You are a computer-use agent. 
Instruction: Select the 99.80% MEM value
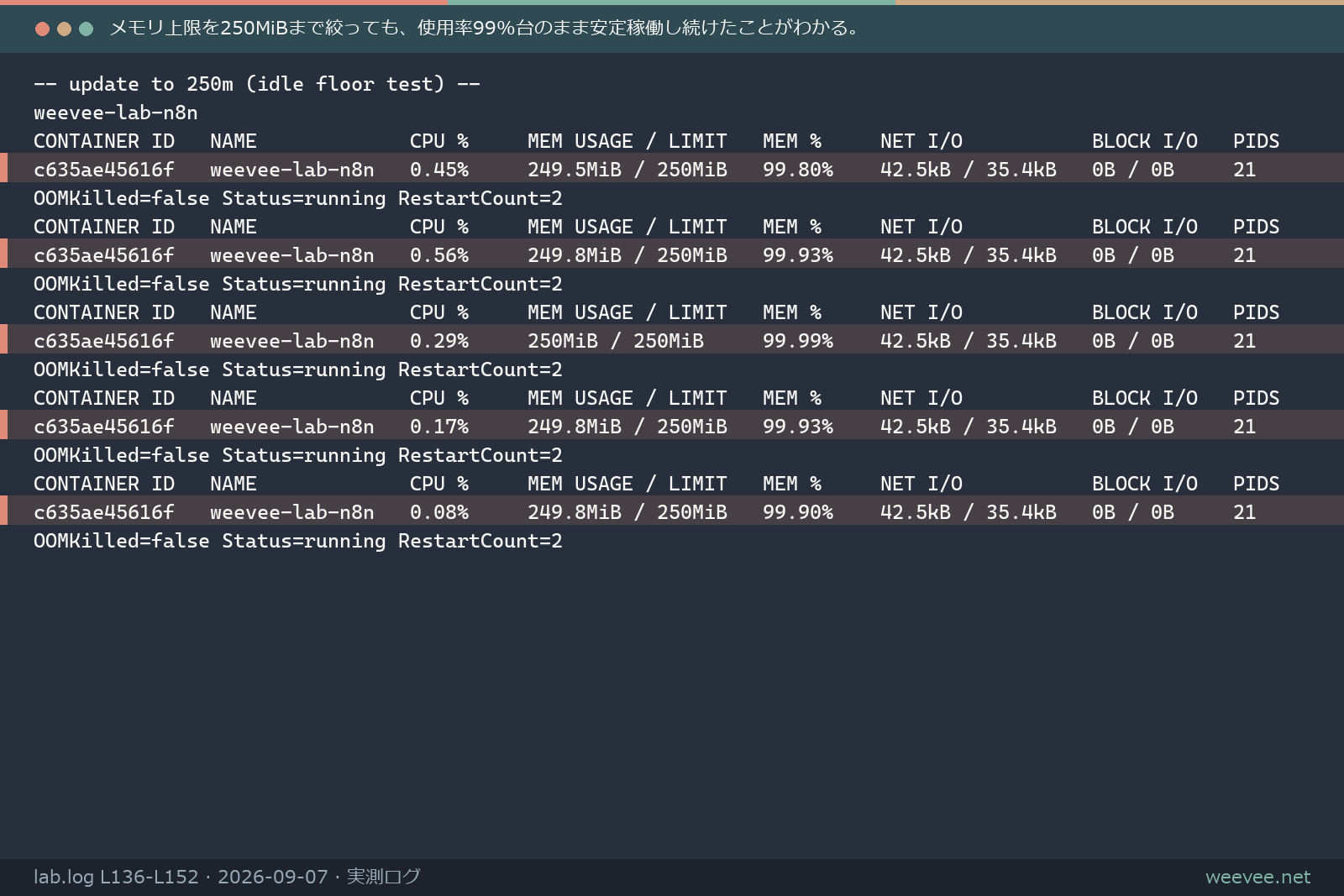tap(798, 170)
